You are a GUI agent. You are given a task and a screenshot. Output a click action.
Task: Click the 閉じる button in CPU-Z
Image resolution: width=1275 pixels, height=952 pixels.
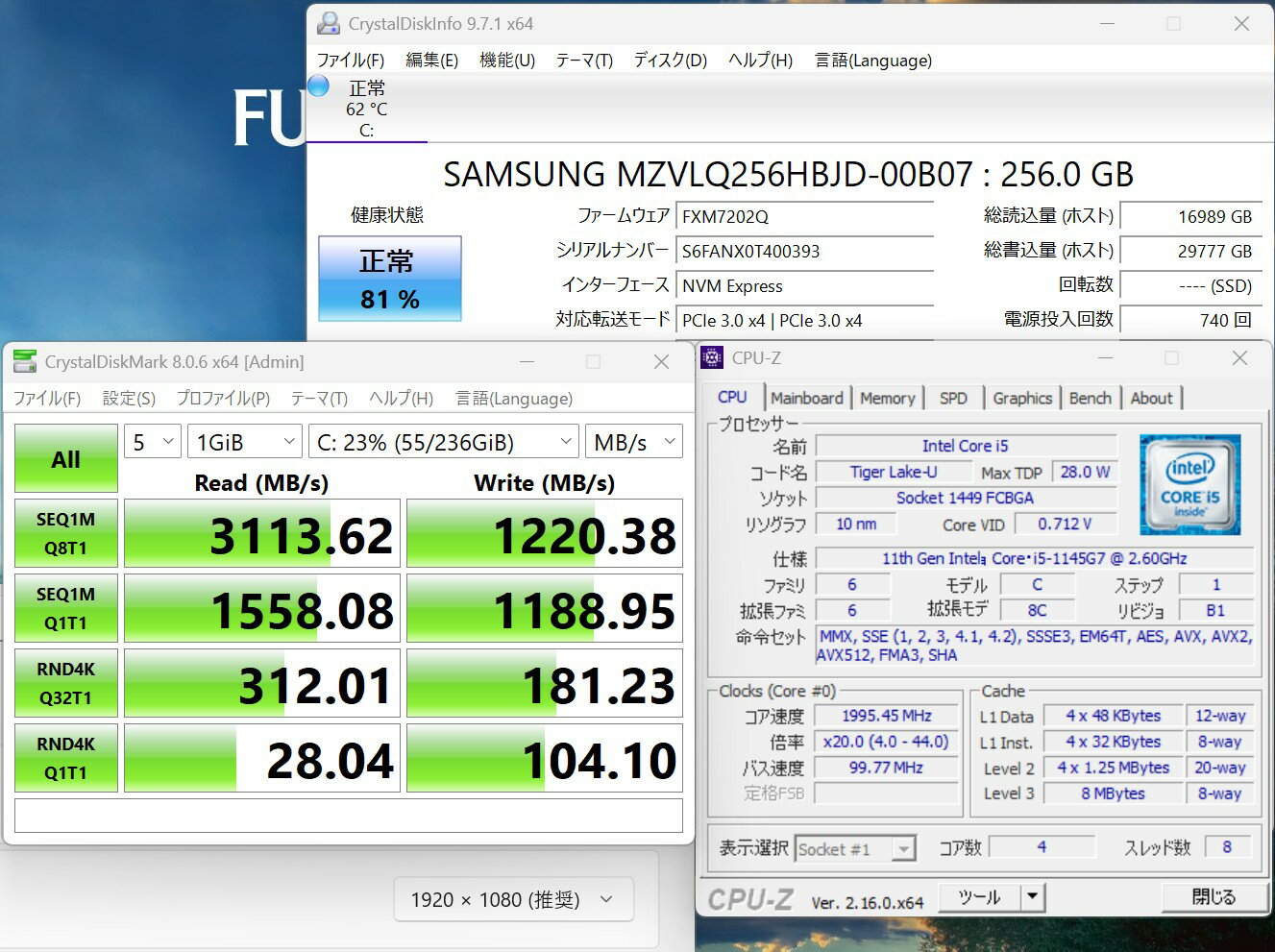click(1213, 897)
